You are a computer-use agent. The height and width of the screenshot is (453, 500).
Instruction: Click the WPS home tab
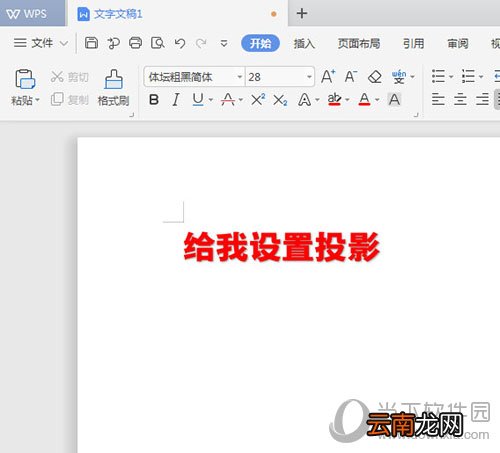[x=33, y=13]
